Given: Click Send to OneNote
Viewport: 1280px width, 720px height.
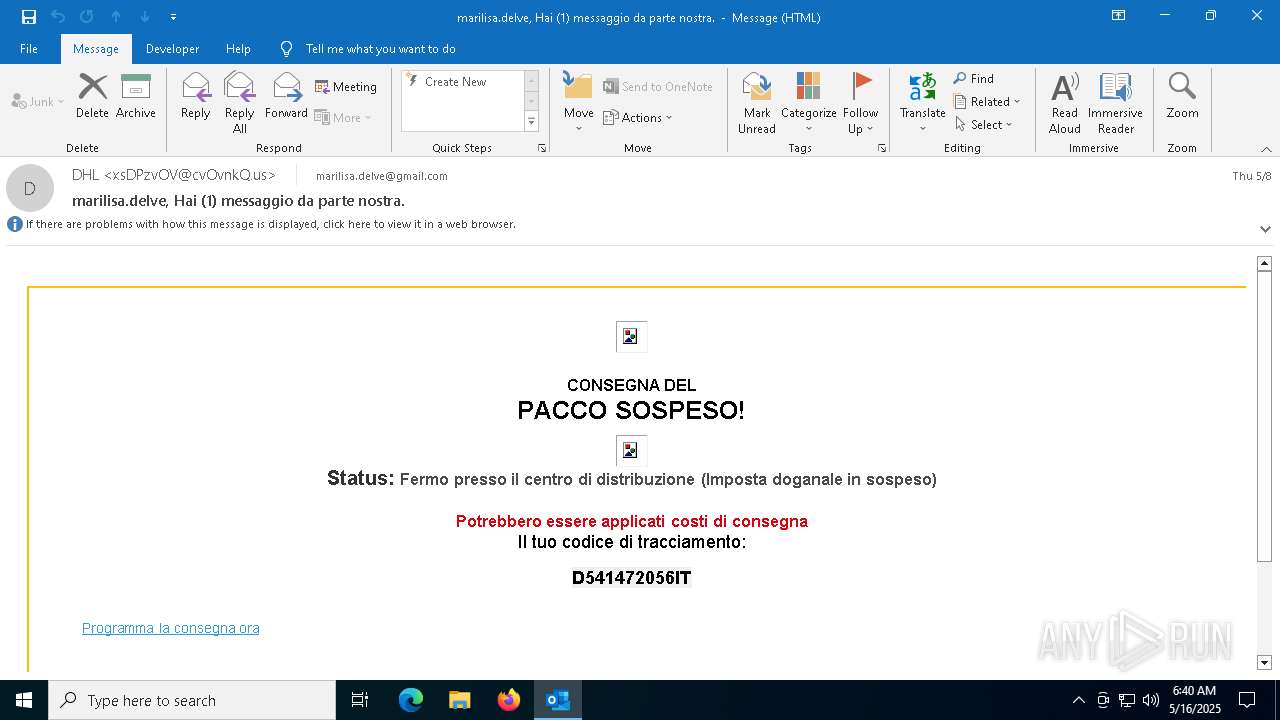Looking at the screenshot, I should point(658,87).
